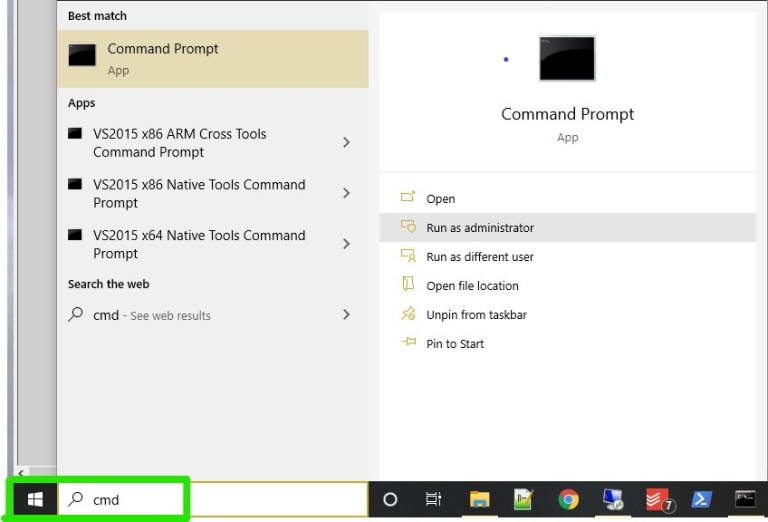Expand VS2015 x86 ARM Cross Tools arrow
The width and height of the screenshot is (768, 522).
(346, 142)
